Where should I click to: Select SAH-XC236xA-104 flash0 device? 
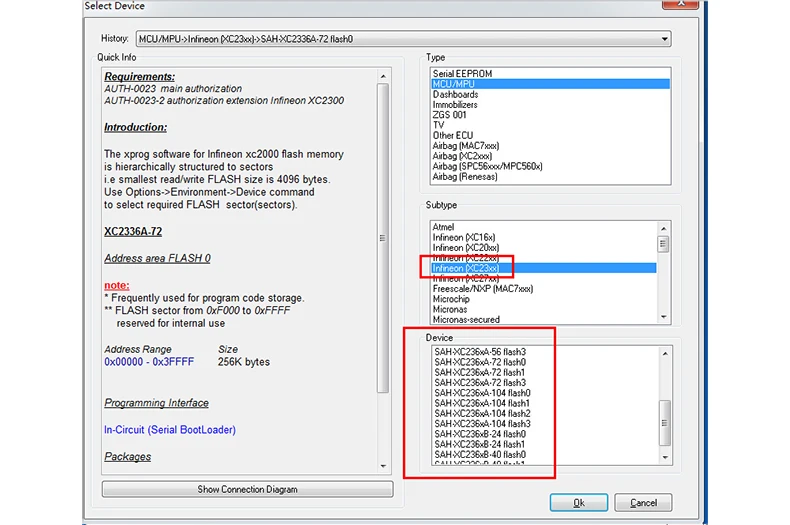546,392
